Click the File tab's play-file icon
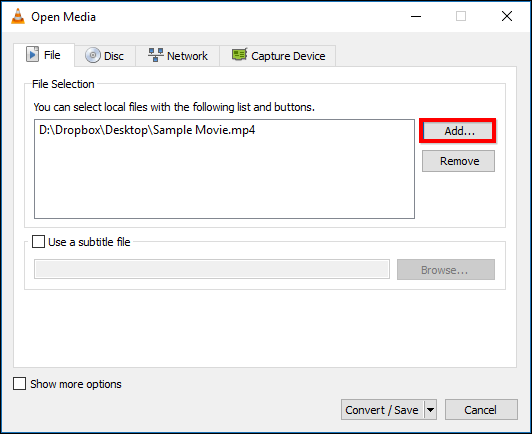 33,55
